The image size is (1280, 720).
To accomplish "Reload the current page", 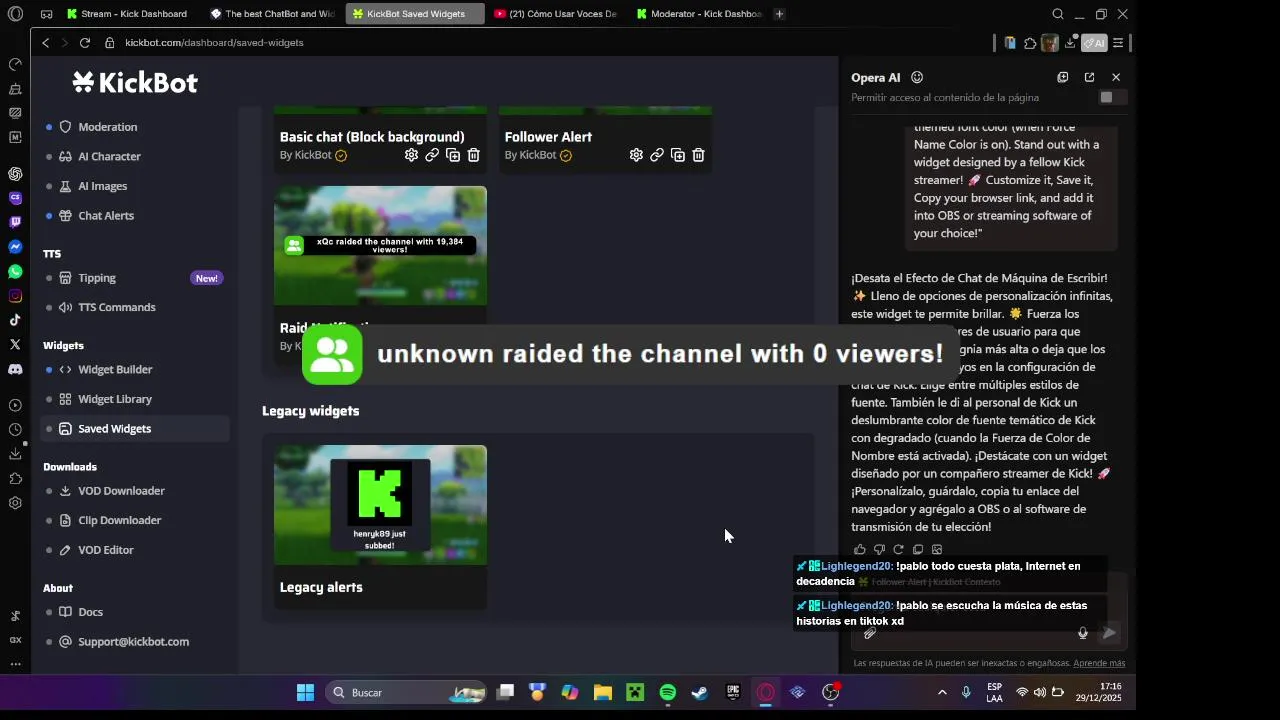I will pyautogui.click(x=85, y=43).
